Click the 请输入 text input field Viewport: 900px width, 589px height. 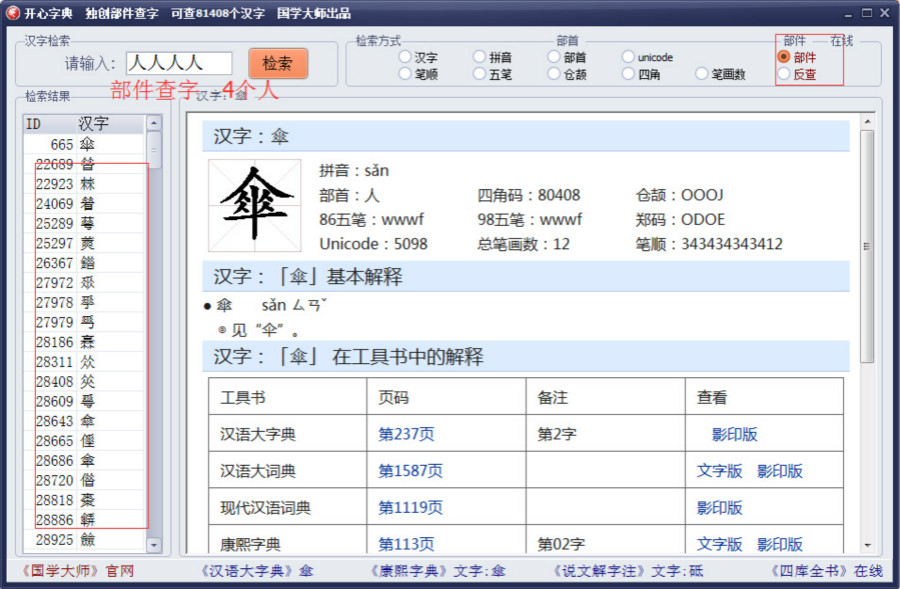(x=179, y=64)
